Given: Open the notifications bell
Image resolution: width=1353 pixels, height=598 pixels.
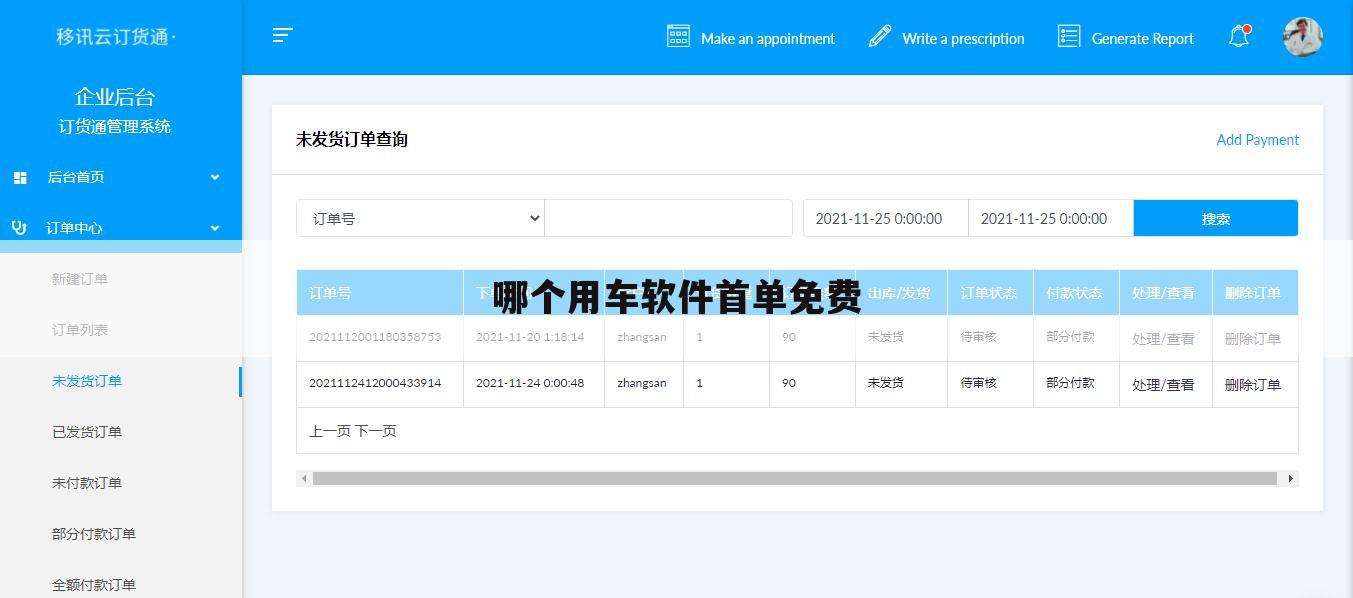Looking at the screenshot, I should (1239, 37).
